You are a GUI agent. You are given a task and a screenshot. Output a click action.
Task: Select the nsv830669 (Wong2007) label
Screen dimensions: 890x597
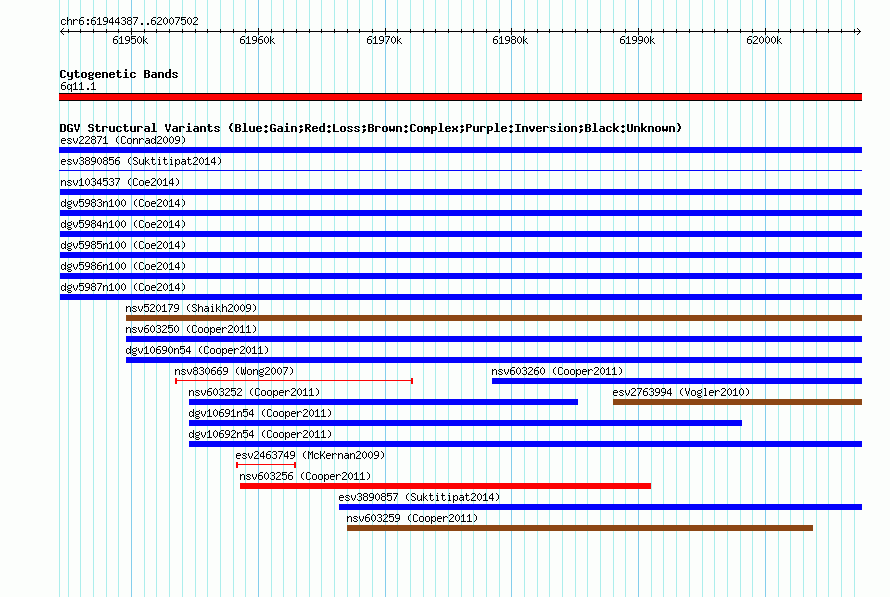pos(234,371)
